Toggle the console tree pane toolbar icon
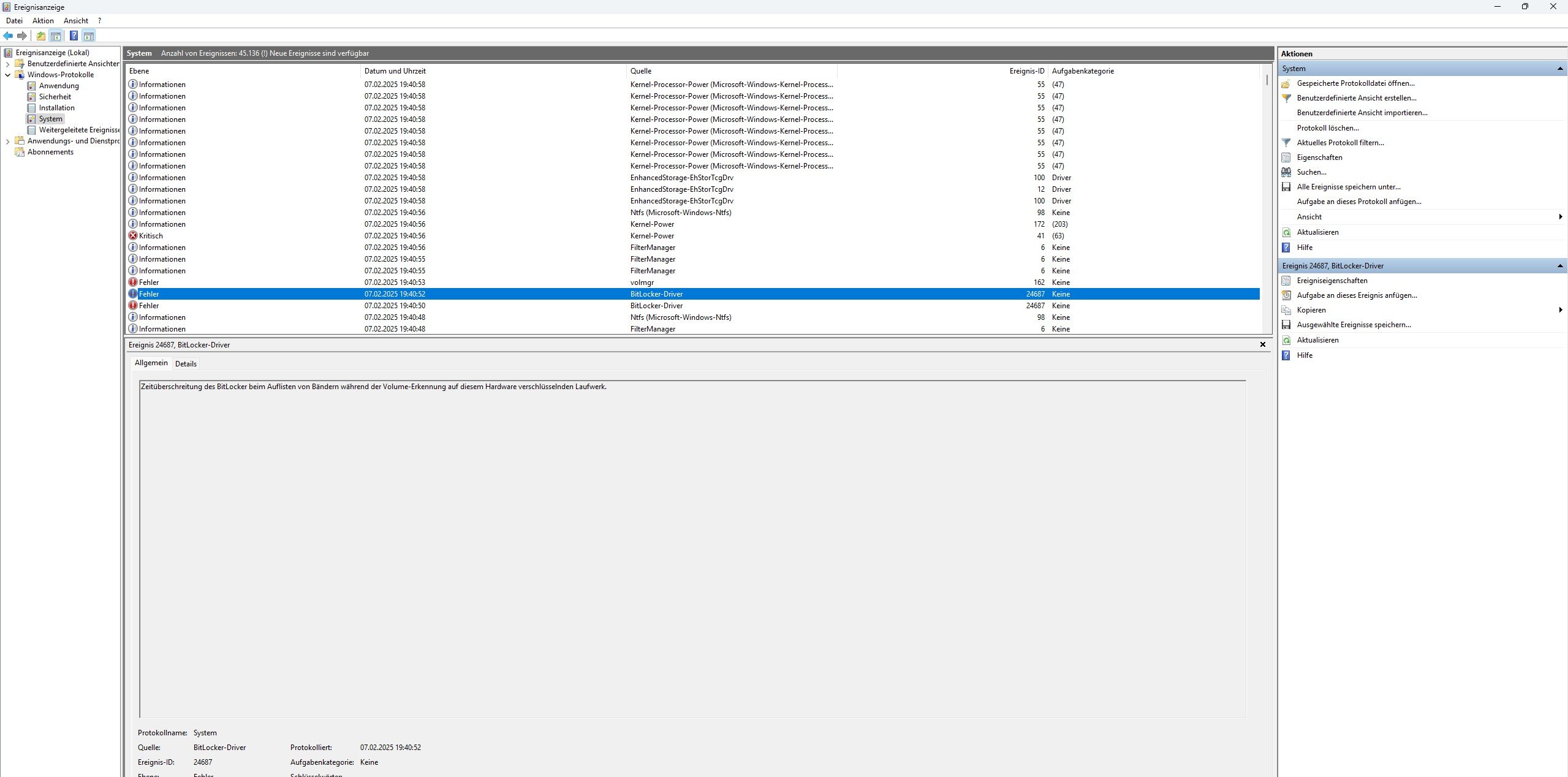Image resolution: width=1568 pixels, height=777 pixels. point(56,36)
